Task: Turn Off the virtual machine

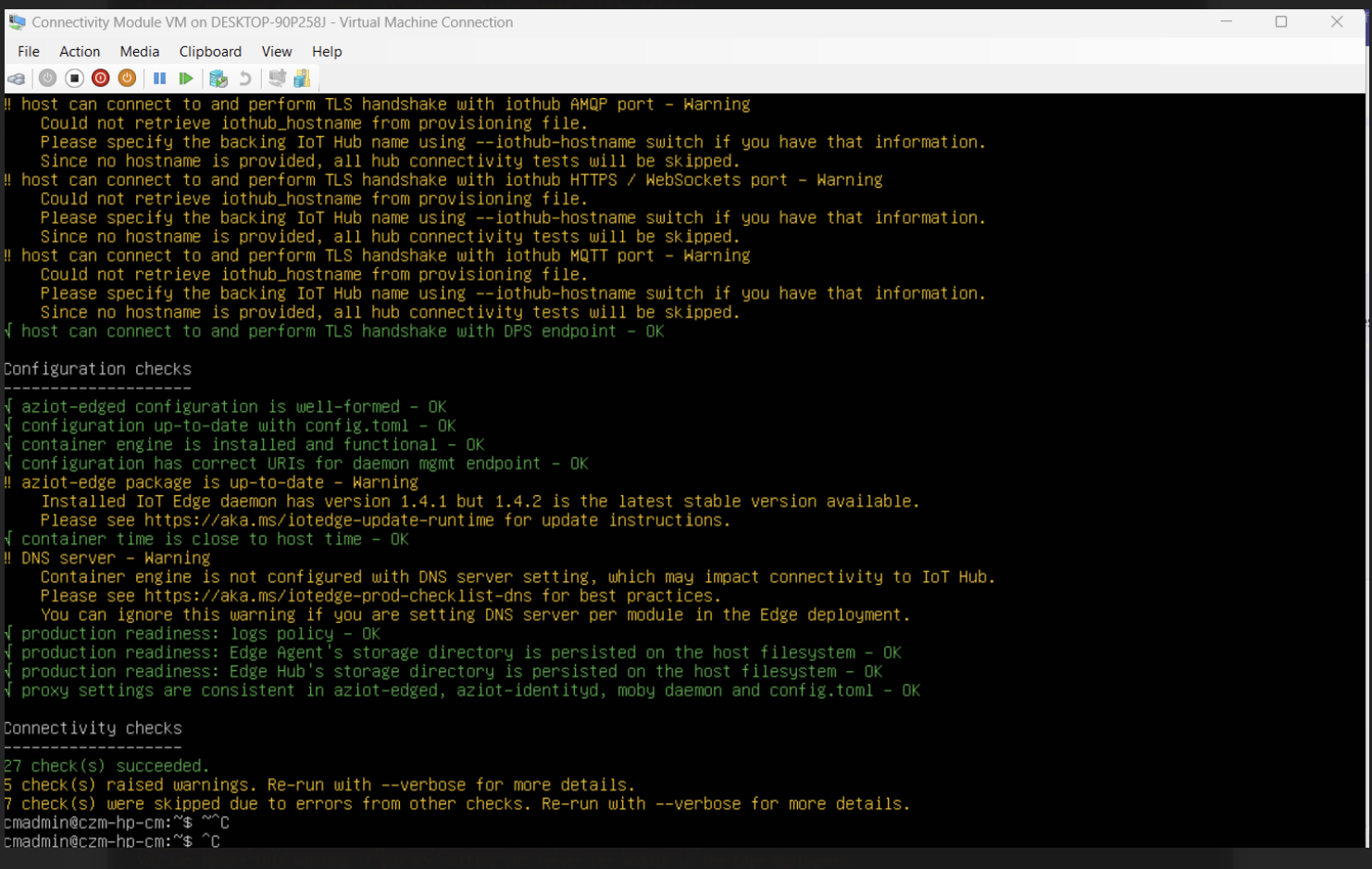Action: click(74, 78)
